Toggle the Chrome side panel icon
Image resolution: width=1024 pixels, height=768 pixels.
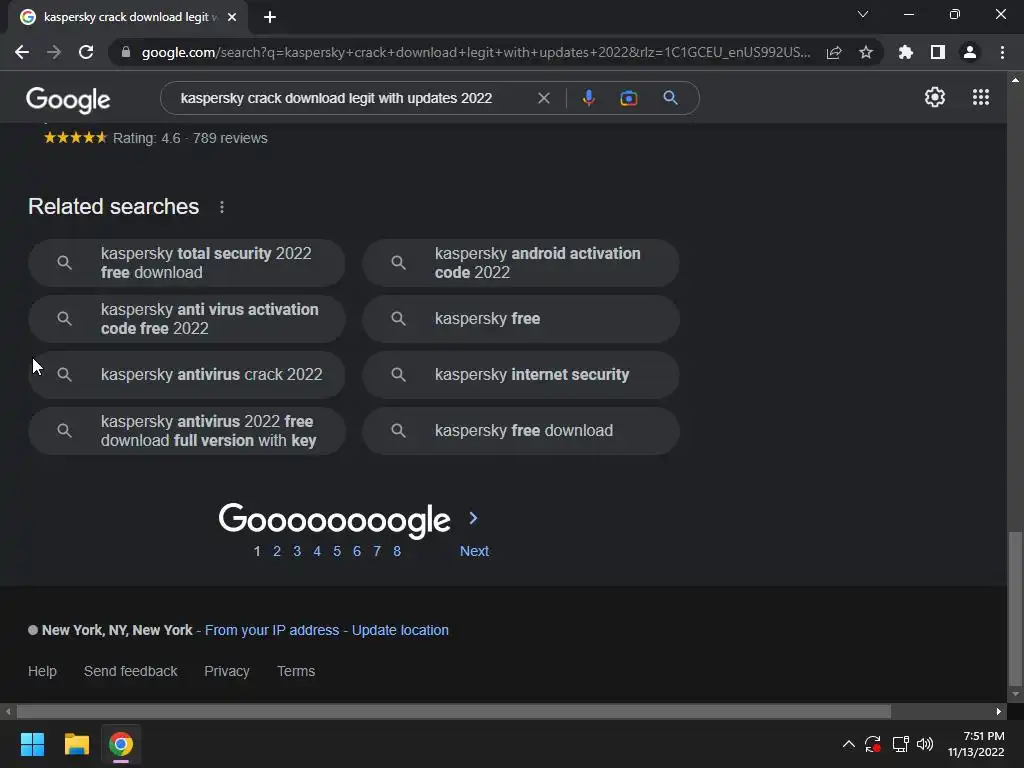click(938, 52)
